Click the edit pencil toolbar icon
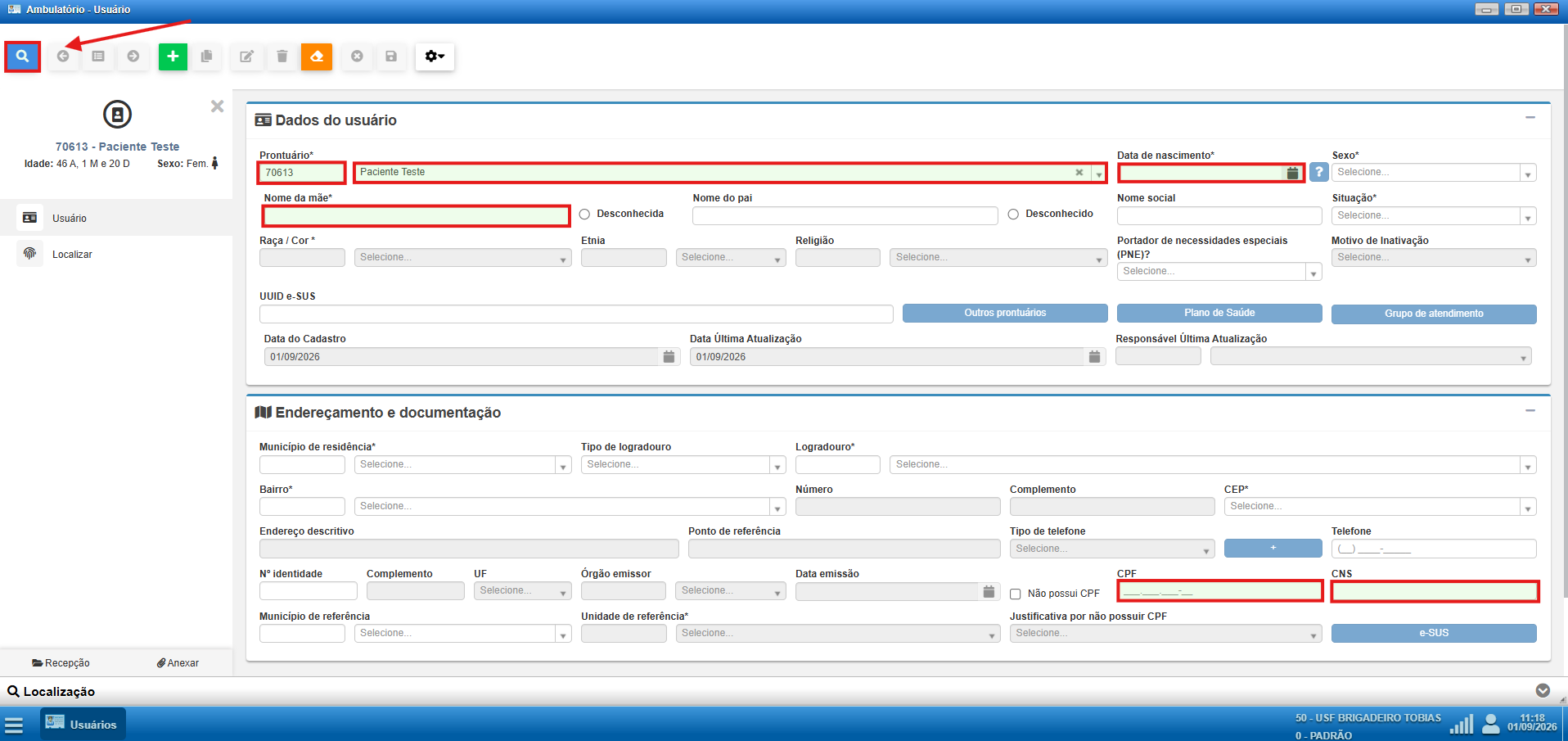The width and height of the screenshot is (1568, 741). pyautogui.click(x=246, y=56)
